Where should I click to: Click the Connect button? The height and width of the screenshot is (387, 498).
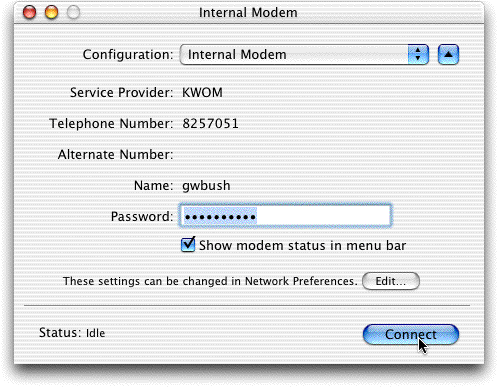click(411, 334)
